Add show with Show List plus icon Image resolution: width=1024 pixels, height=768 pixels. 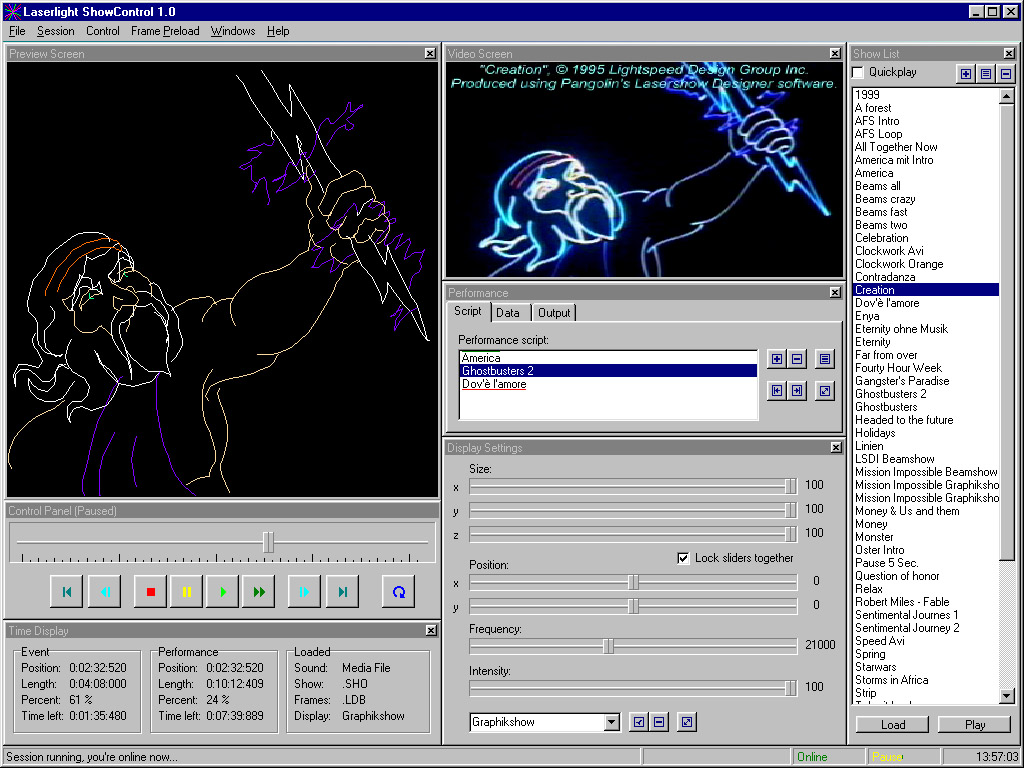click(966, 74)
